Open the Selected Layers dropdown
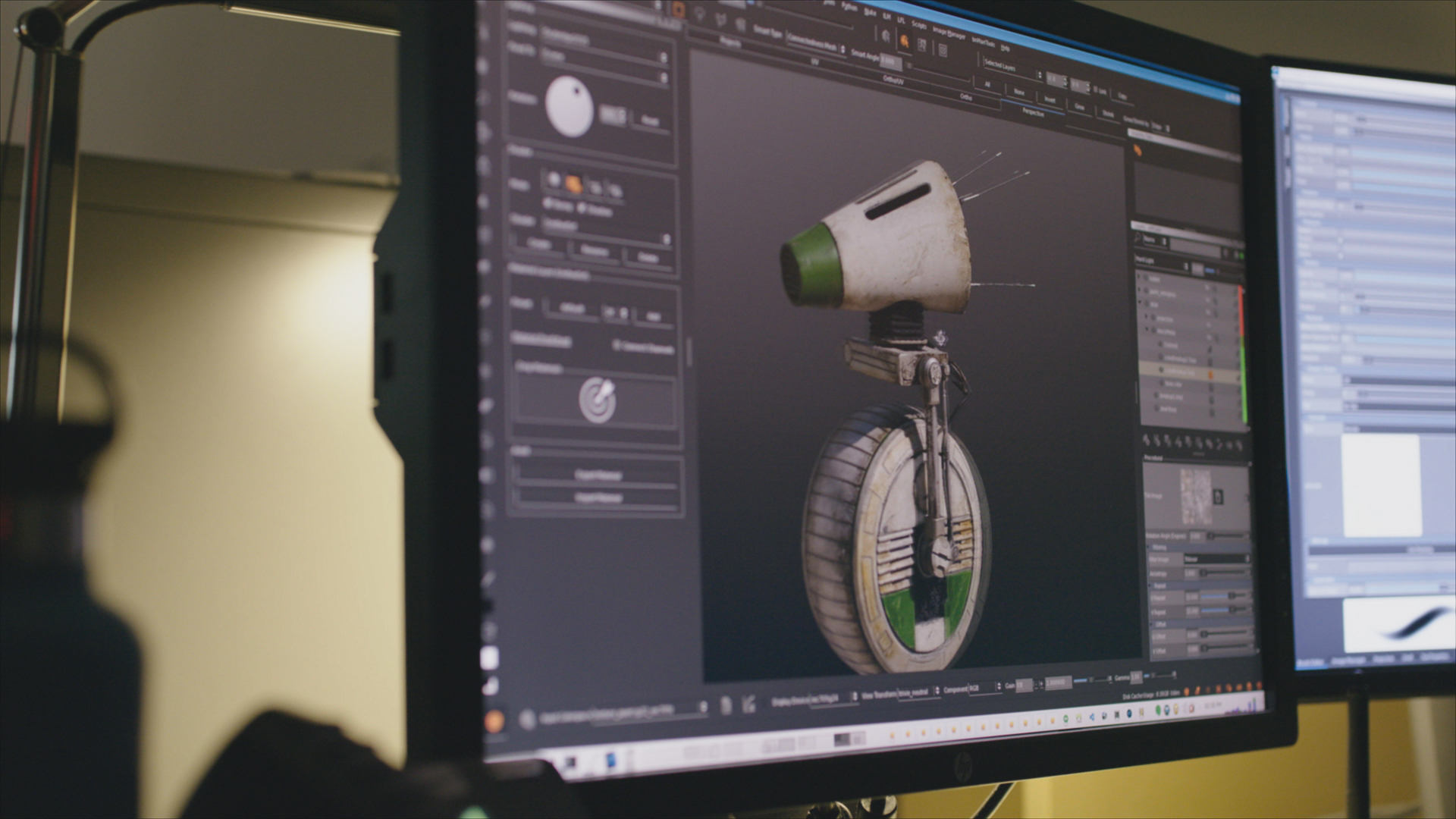The image size is (1456, 819). click(1013, 70)
